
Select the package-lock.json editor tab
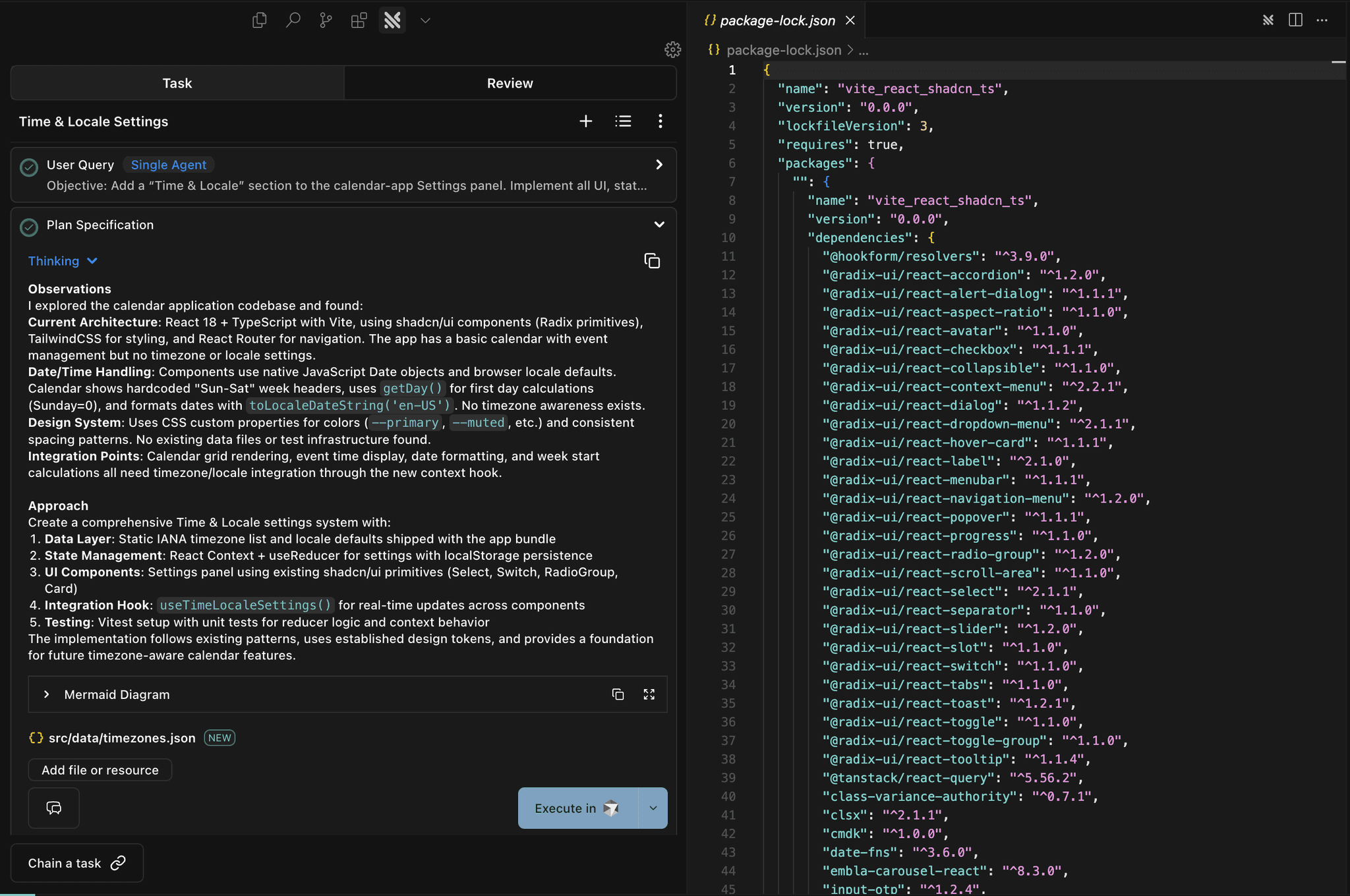[x=777, y=20]
